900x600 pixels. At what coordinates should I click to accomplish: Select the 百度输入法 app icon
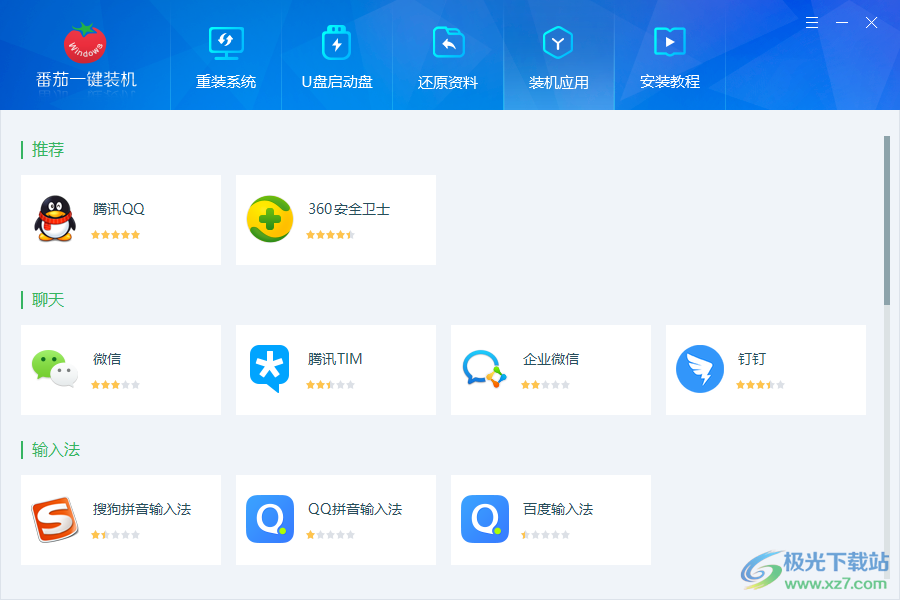485,519
